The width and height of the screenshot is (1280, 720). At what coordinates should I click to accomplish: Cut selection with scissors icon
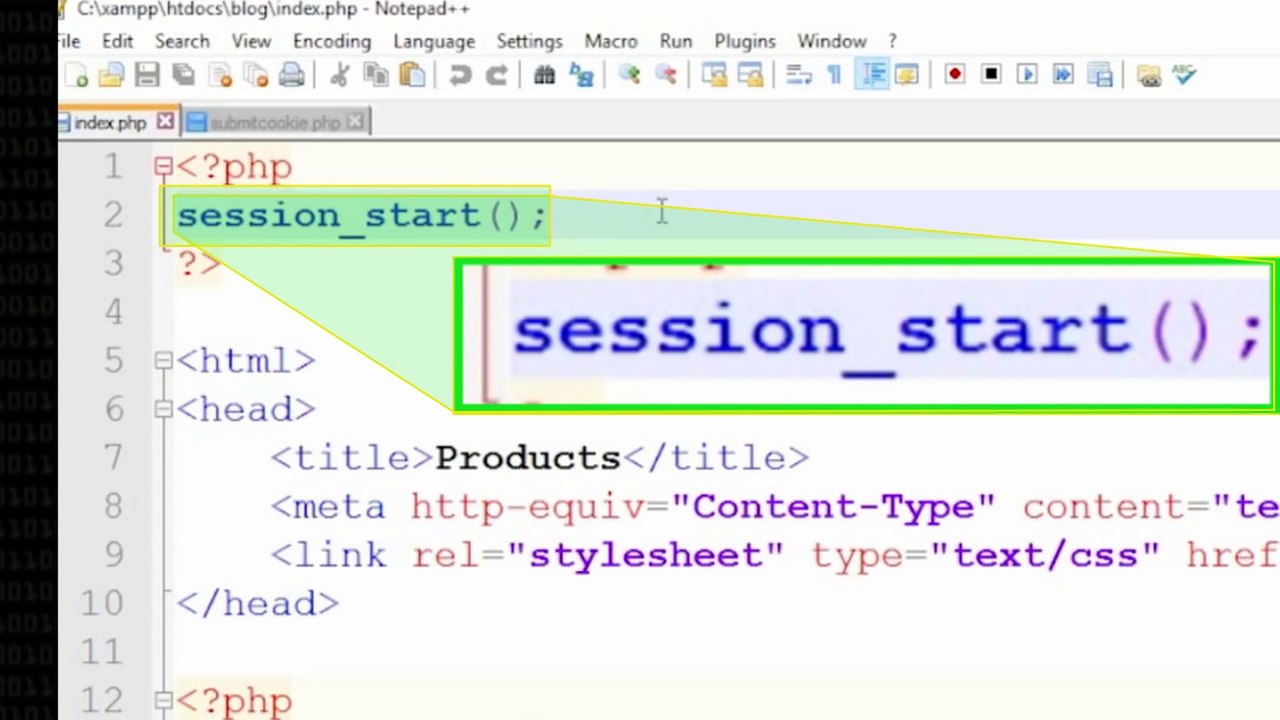[340, 75]
